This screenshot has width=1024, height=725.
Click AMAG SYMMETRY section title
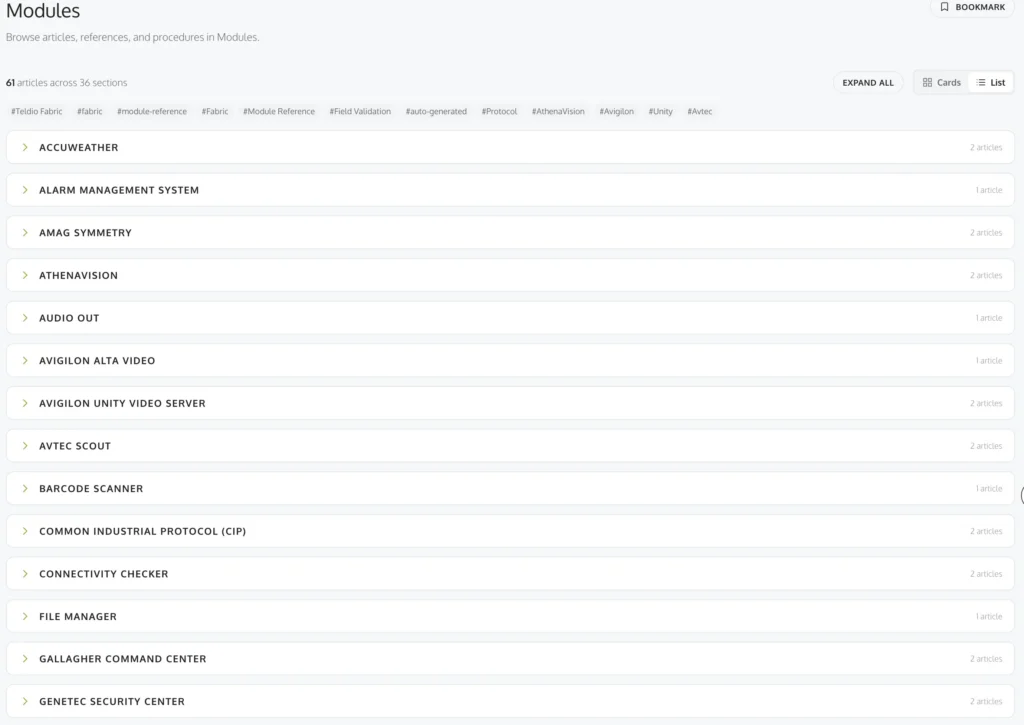(85, 233)
